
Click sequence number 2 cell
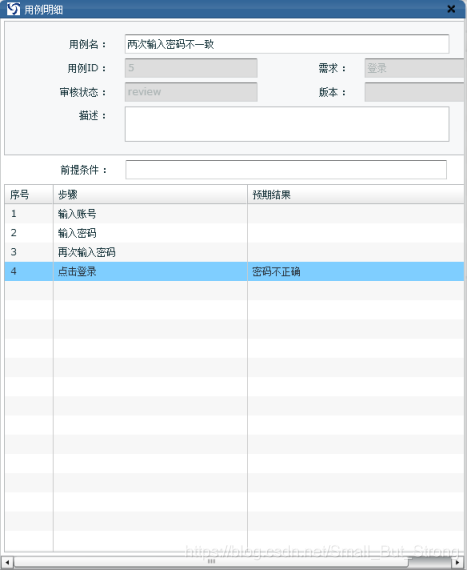(29, 233)
